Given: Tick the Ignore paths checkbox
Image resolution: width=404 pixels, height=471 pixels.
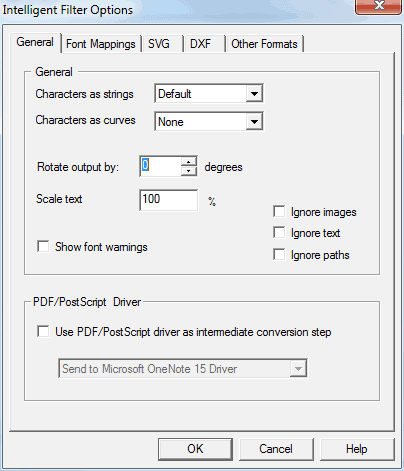Looking at the screenshot, I should [279, 254].
